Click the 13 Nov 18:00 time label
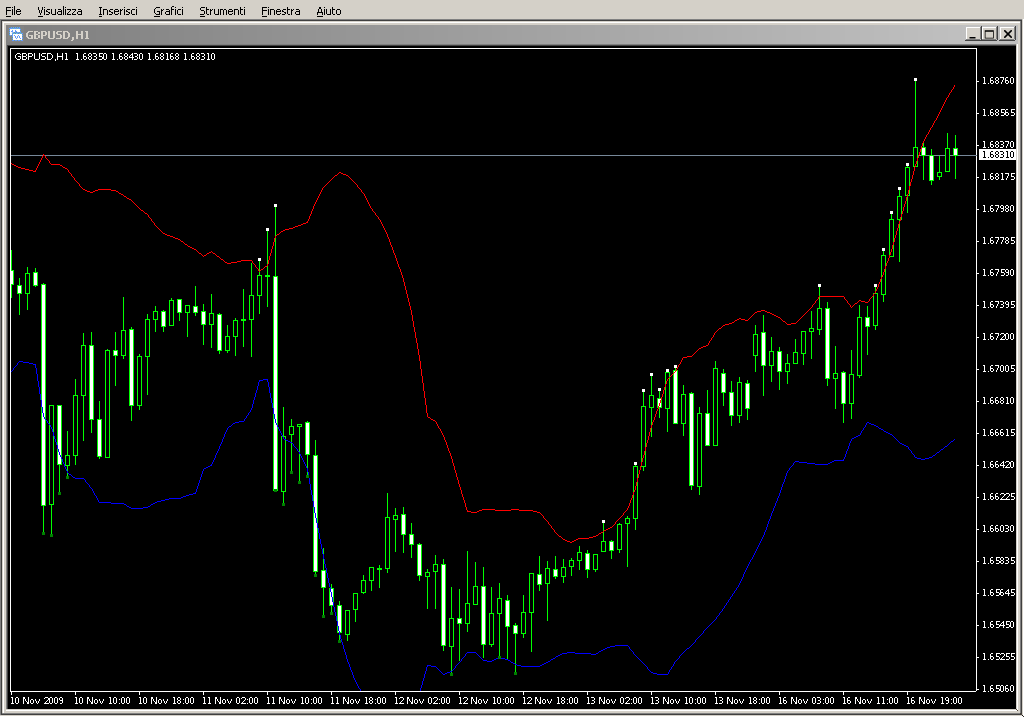 pos(742,701)
